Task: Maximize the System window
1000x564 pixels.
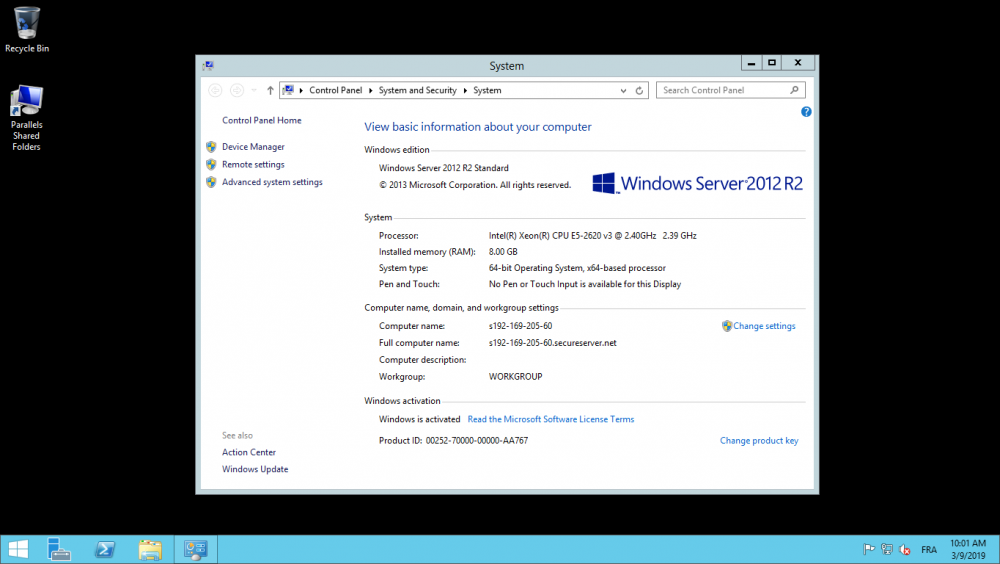Action: [772, 63]
